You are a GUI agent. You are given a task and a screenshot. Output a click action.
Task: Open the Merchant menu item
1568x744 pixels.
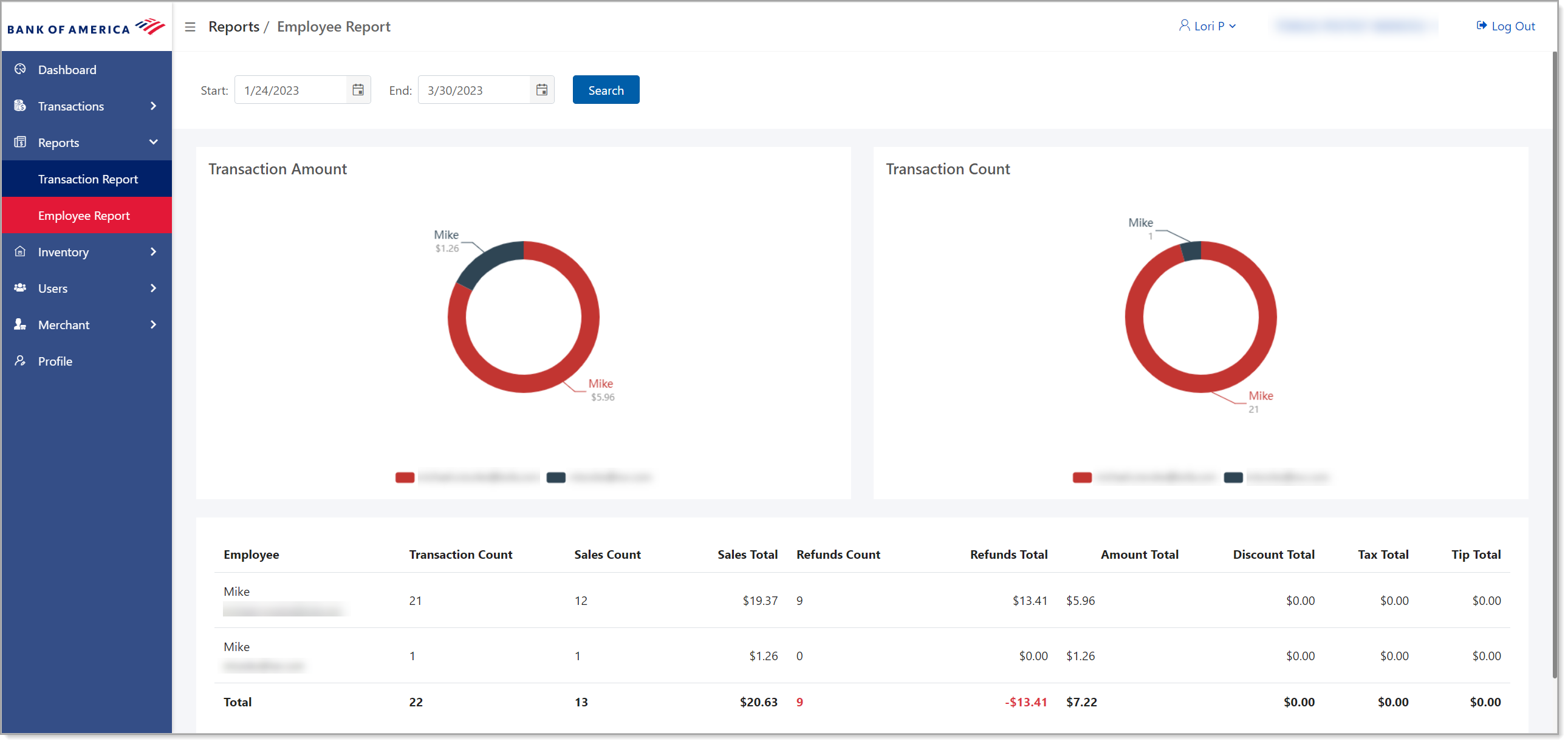pos(86,325)
